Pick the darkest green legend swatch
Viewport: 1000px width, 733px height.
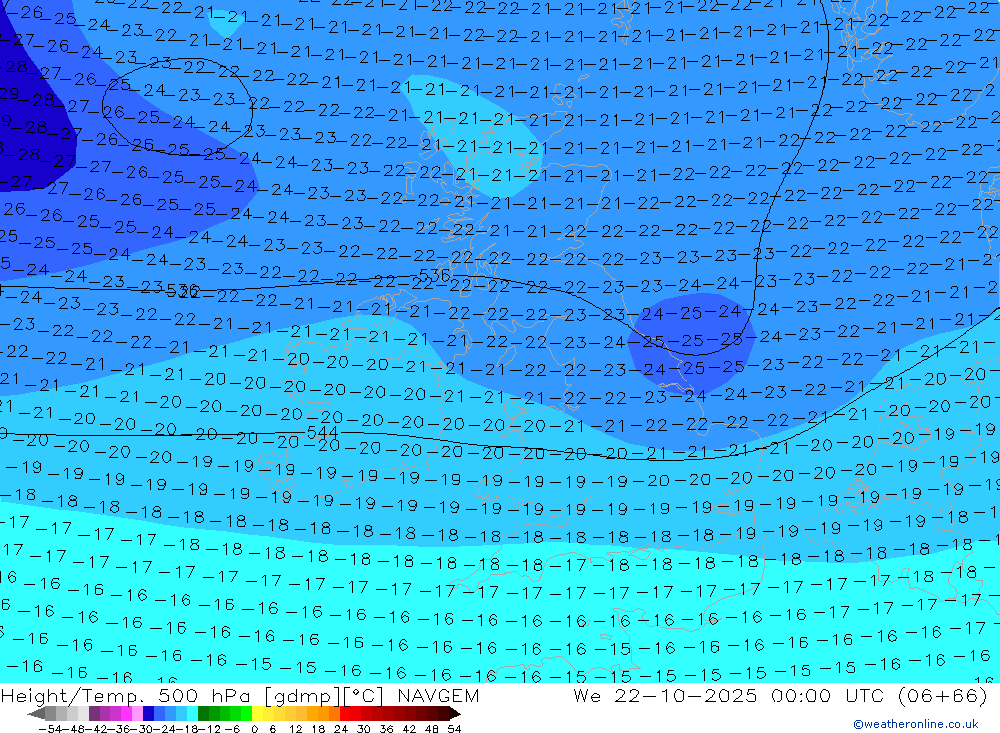[x=203, y=713]
